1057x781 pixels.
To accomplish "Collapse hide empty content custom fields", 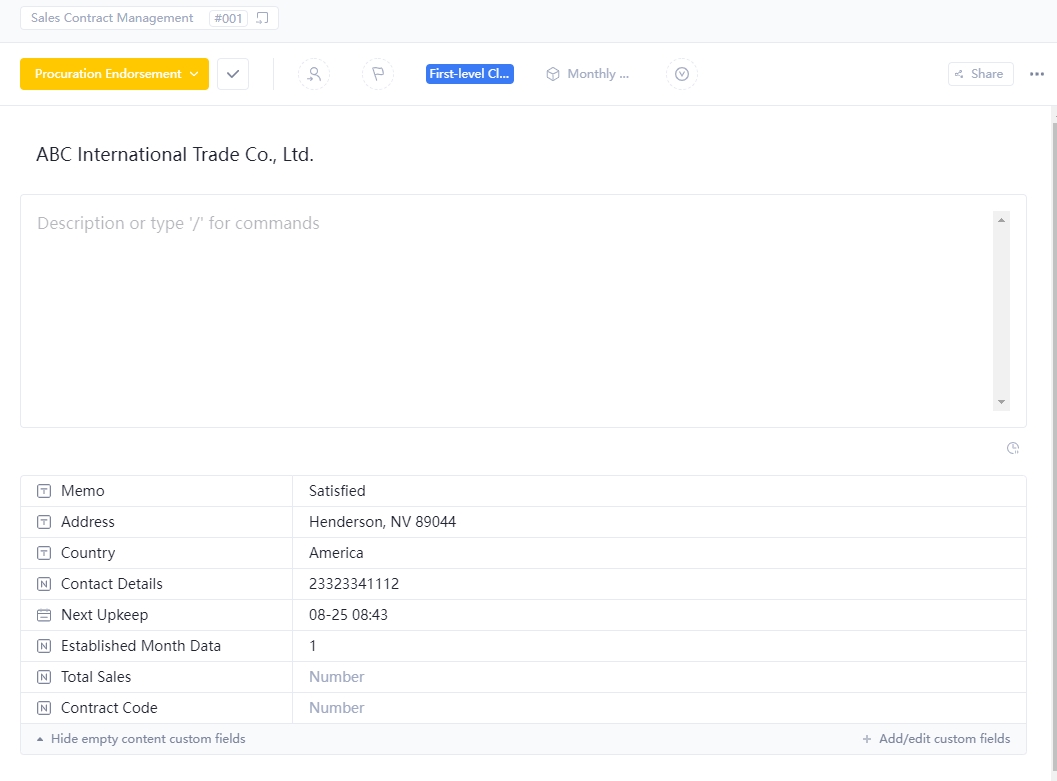I will (x=148, y=738).
